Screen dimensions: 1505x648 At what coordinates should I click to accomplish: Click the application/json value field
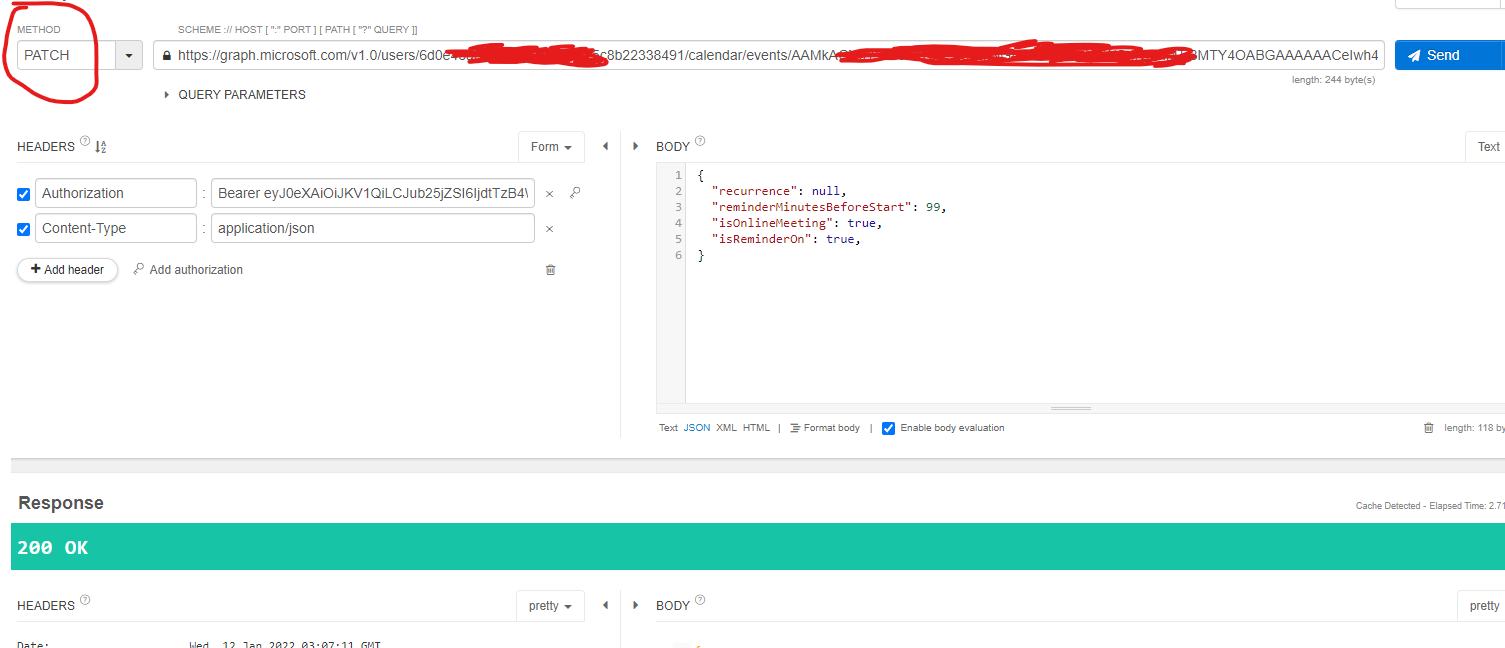coord(373,228)
